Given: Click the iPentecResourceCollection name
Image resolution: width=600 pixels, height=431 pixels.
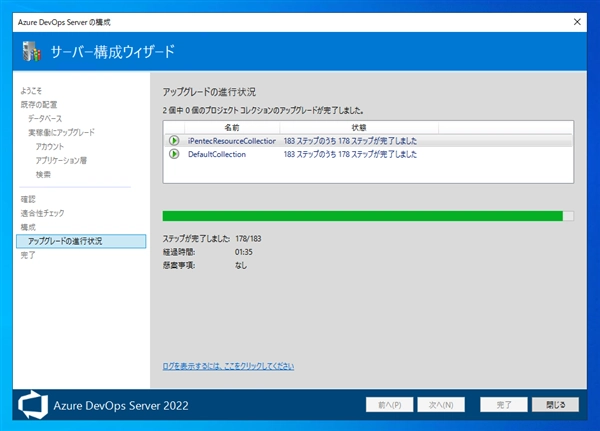Looking at the screenshot, I should [232, 141].
